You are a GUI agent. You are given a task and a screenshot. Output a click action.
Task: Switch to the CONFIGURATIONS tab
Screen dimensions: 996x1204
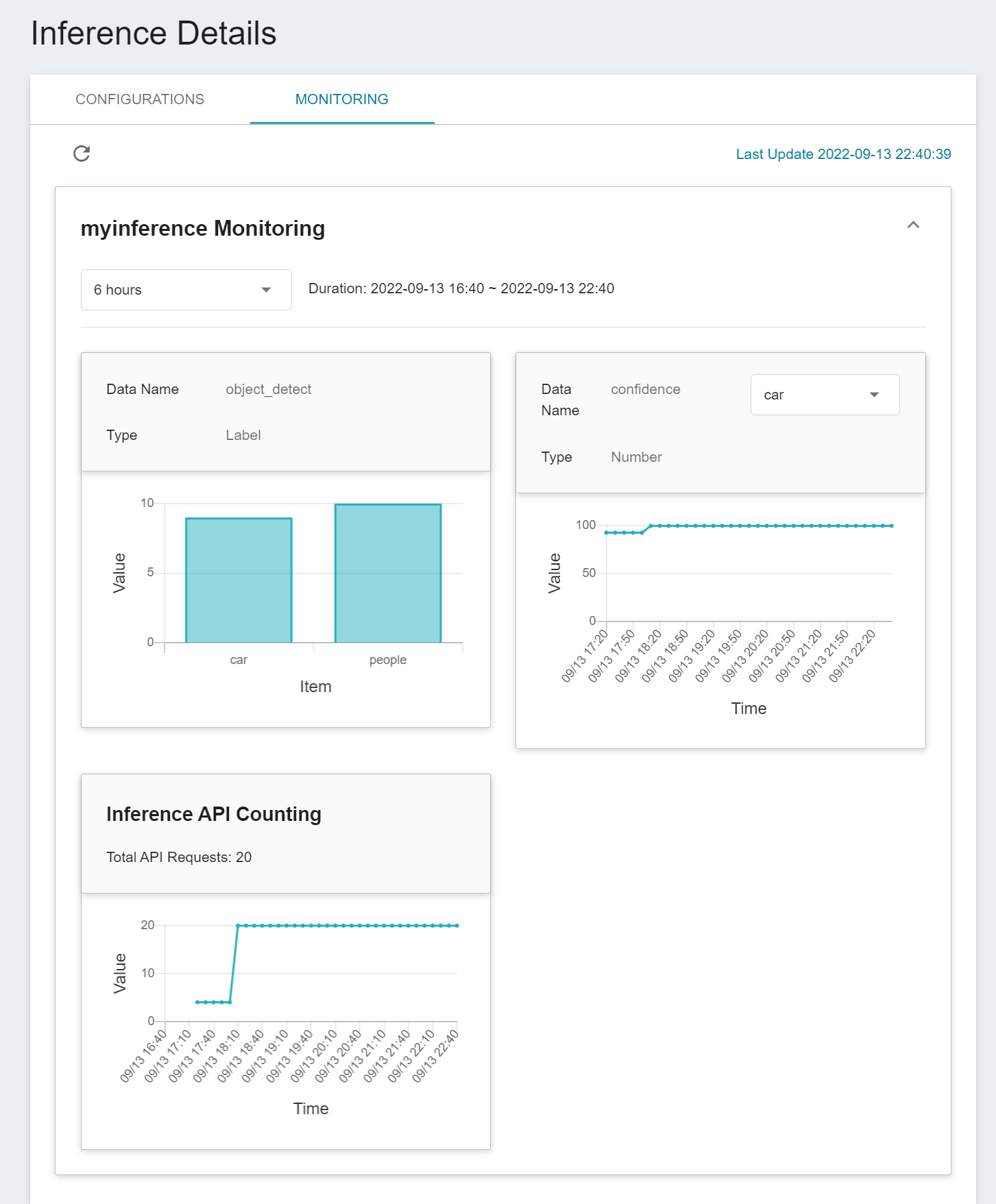click(x=140, y=99)
